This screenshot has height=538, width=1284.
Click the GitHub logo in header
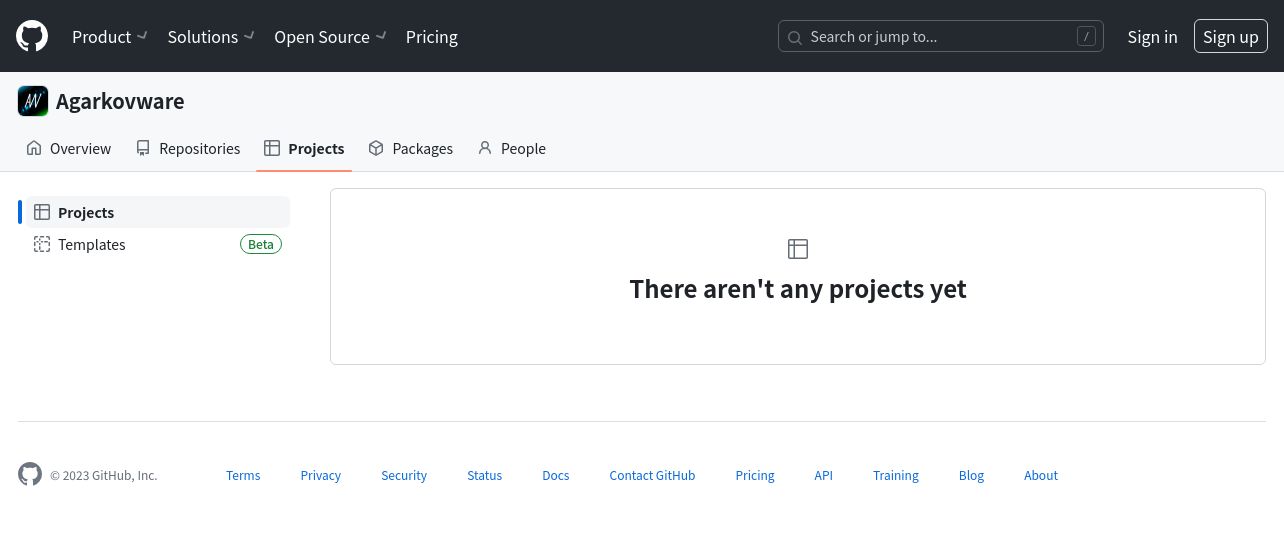32,36
